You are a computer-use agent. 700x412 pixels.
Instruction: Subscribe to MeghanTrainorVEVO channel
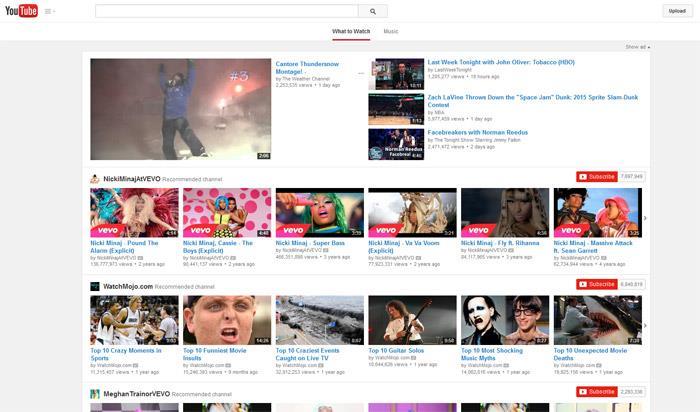596,392
